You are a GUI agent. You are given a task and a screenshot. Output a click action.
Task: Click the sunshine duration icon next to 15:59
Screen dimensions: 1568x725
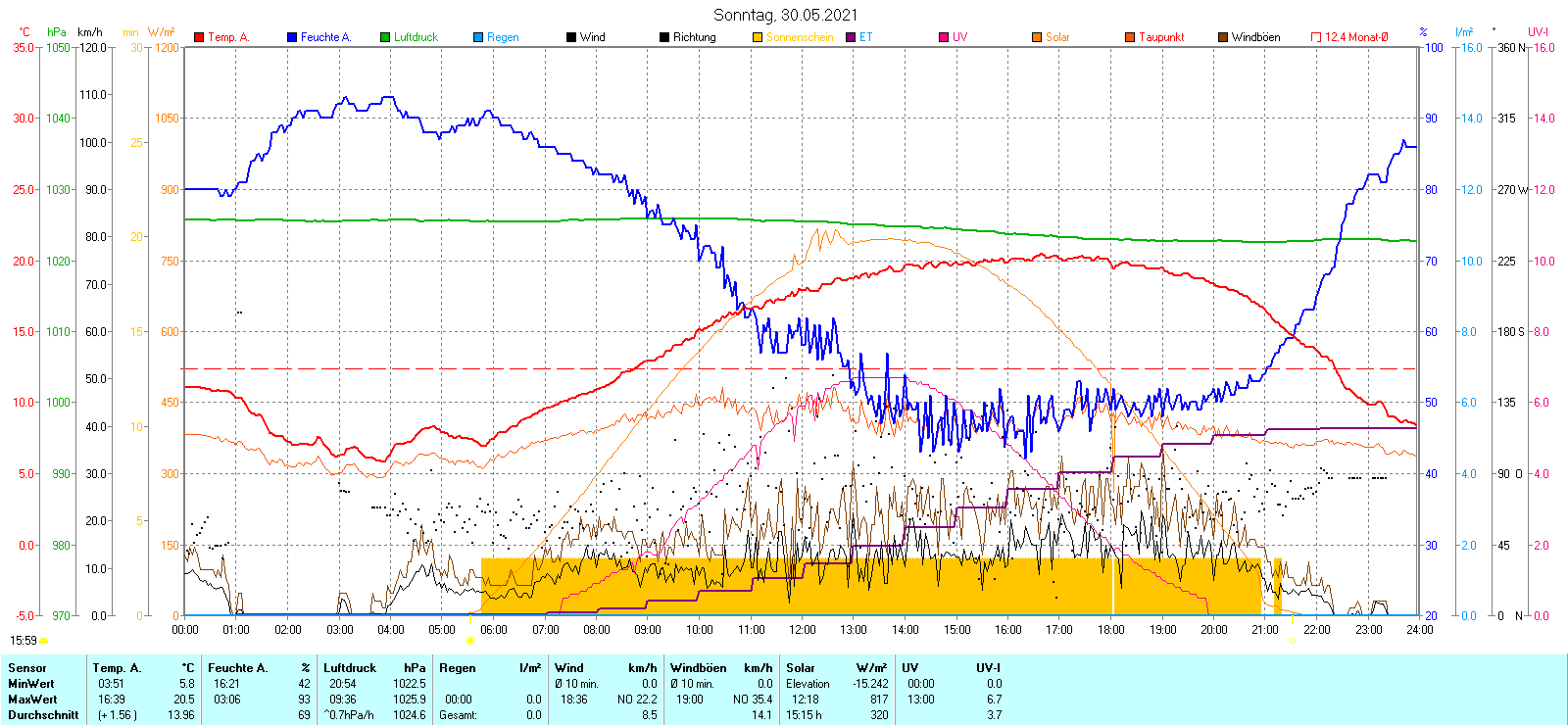pos(43,641)
